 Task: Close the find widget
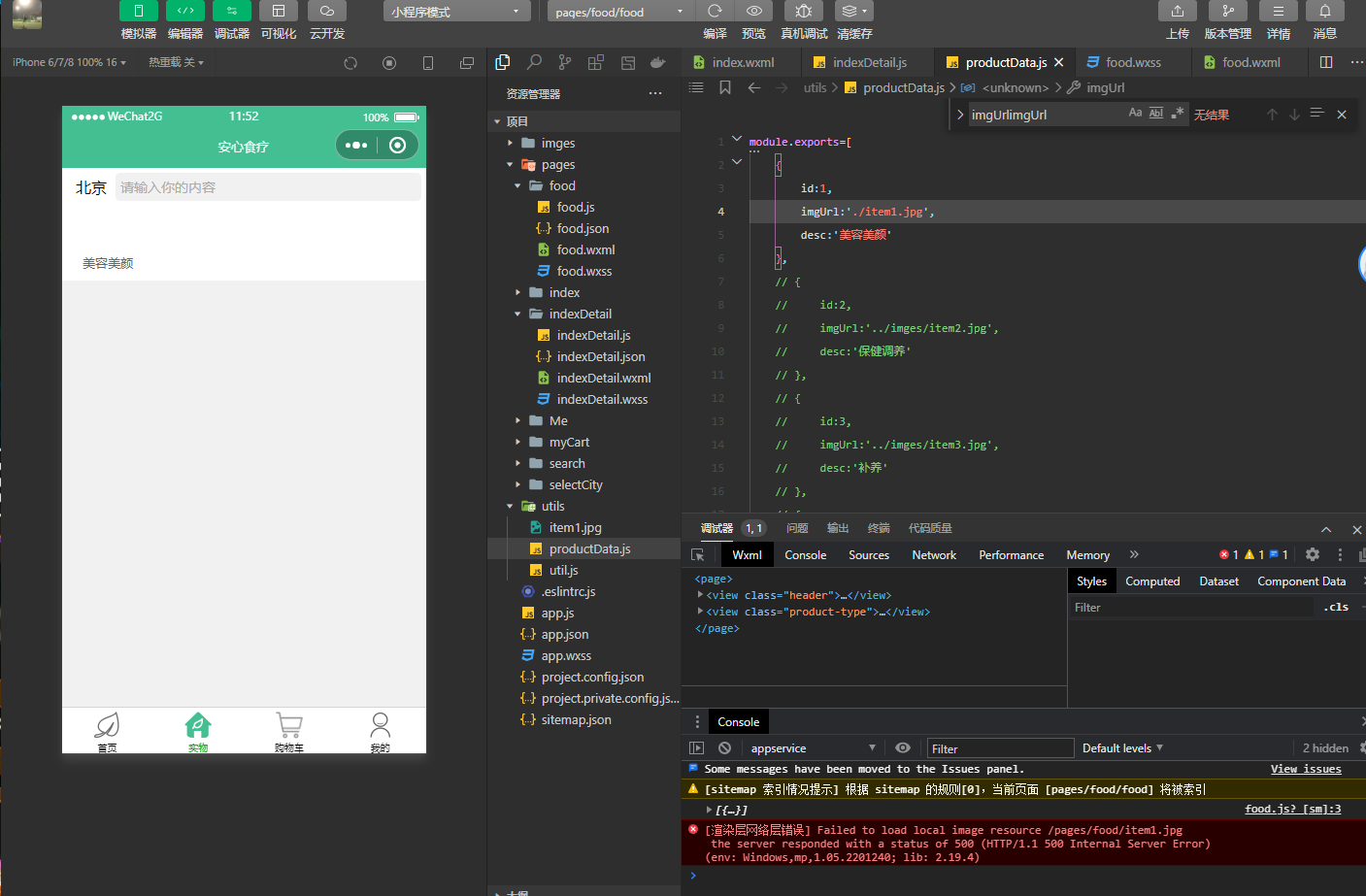point(1342,115)
